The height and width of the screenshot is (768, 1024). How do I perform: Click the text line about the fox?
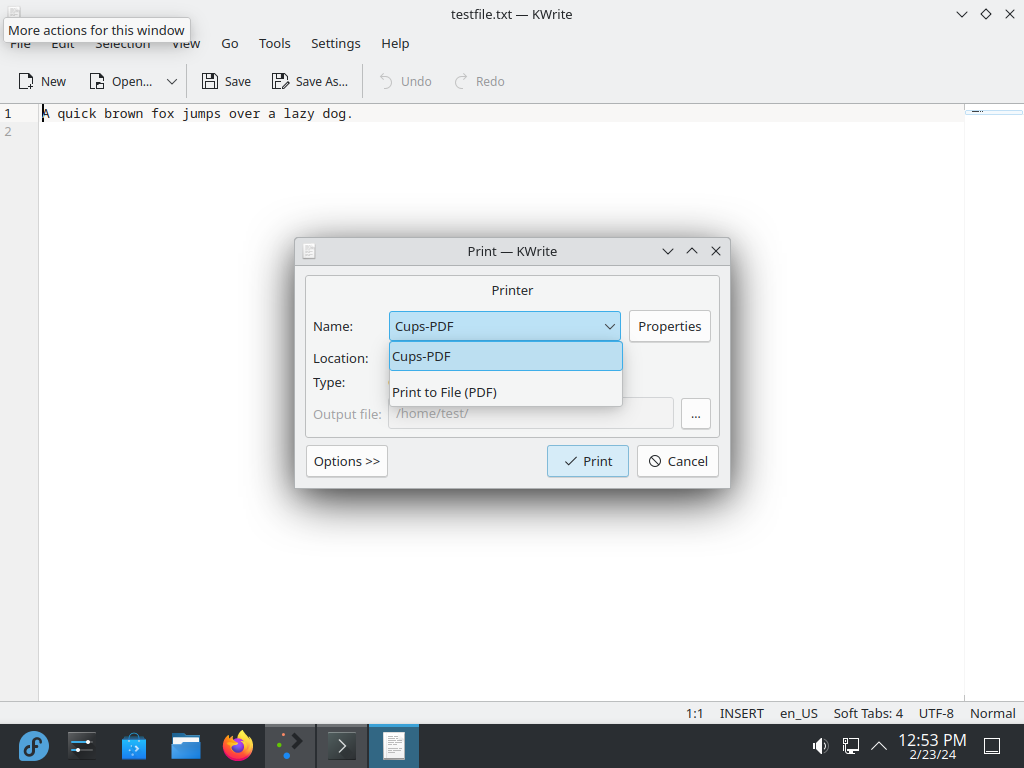pos(198,114)
